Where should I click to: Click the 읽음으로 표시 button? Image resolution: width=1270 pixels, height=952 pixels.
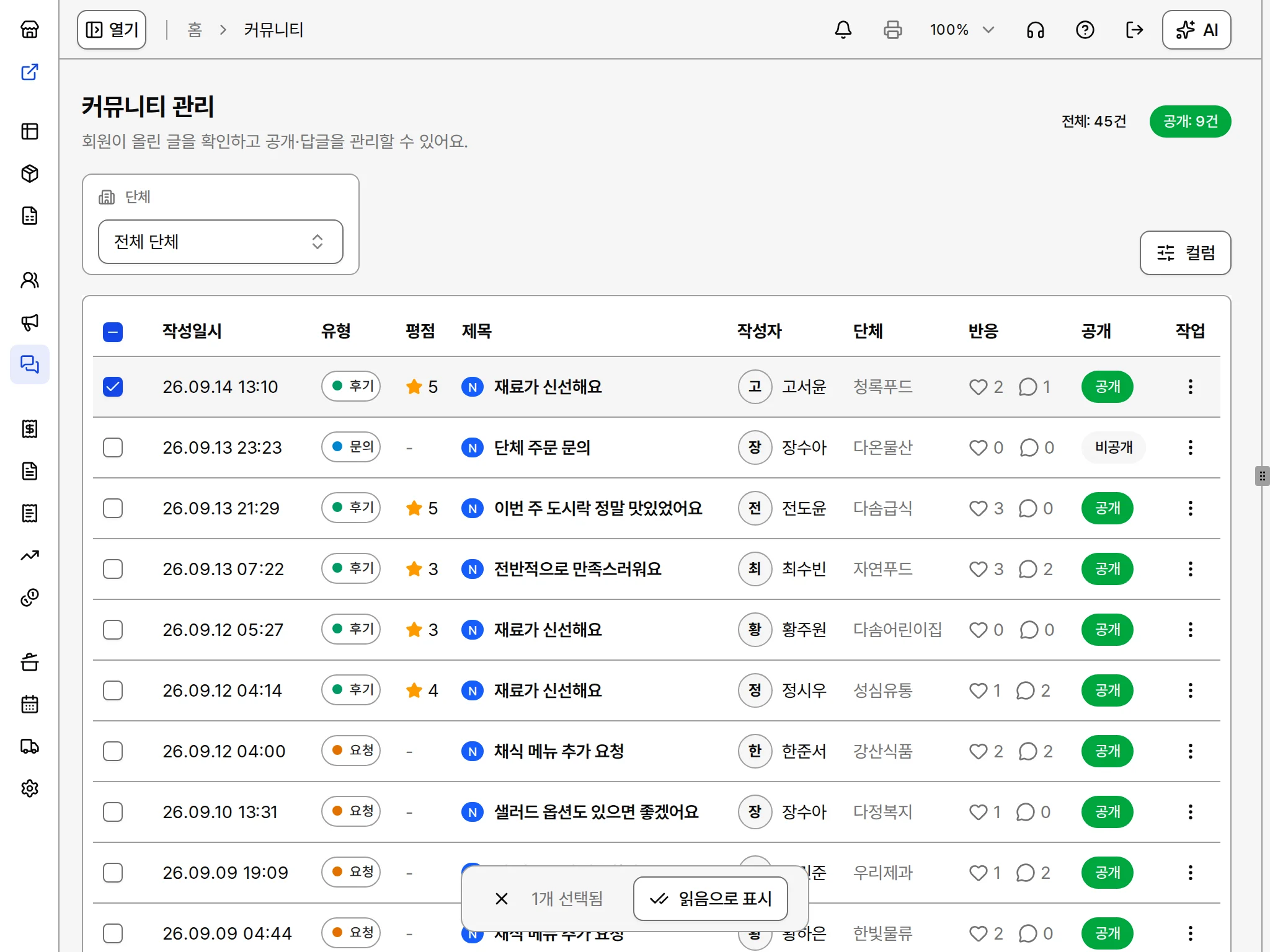(711, 899)
